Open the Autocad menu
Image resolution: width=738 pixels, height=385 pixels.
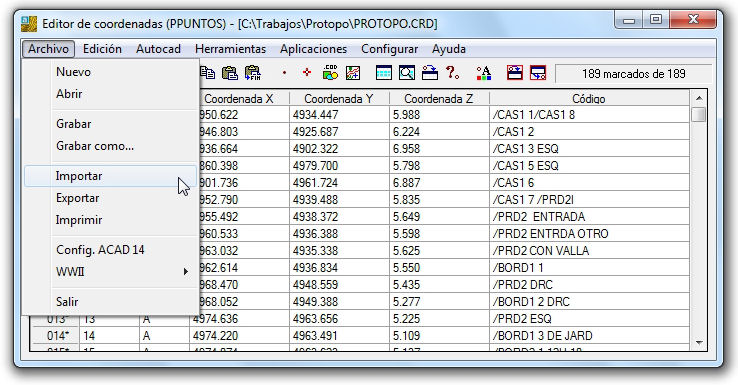click(158, 49)
